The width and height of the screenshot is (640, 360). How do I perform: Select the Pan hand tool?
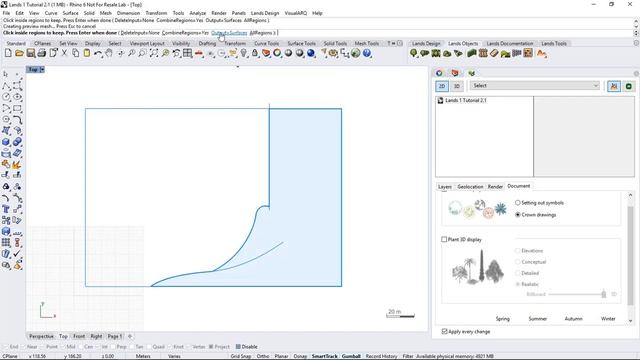coord(109,53)
